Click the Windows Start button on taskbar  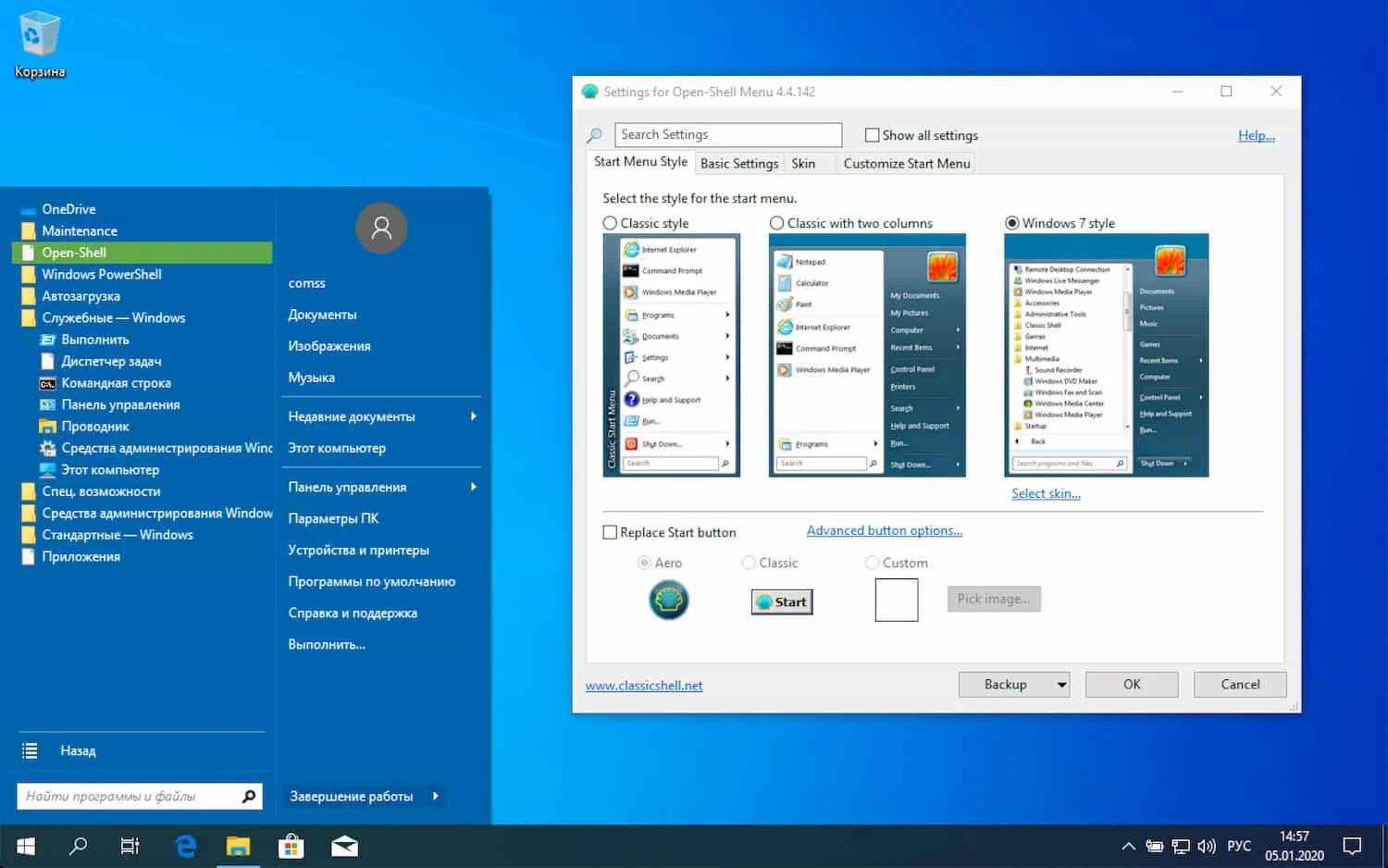click(26, 846)
